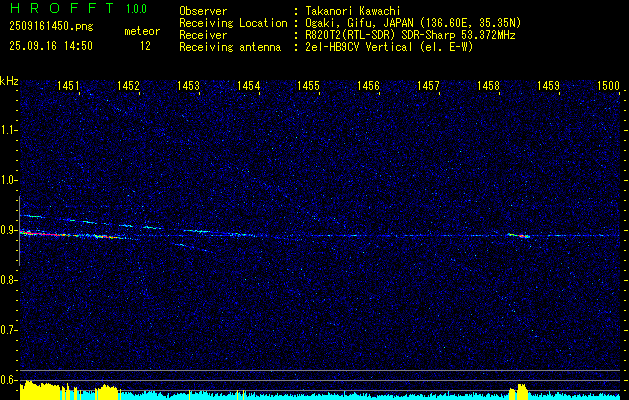
Task: Click the 1.0 kHz frequency label
Action: coord(9,180)
